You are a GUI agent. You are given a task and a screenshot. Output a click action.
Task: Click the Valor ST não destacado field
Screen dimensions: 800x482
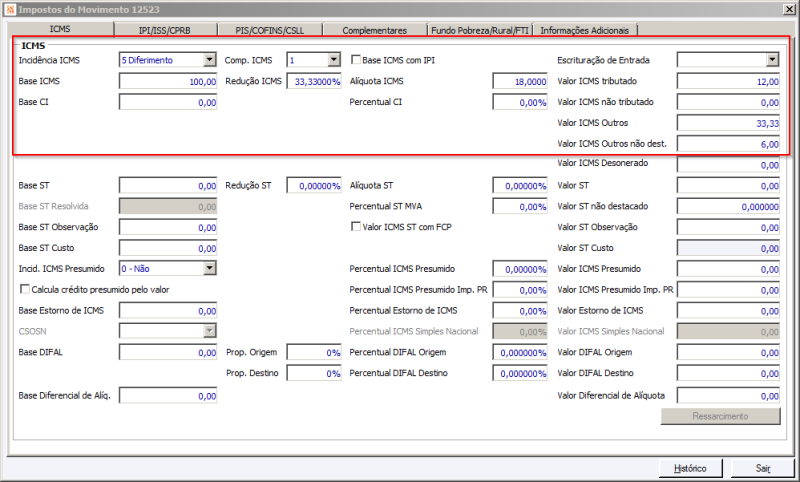click(728, 207)
